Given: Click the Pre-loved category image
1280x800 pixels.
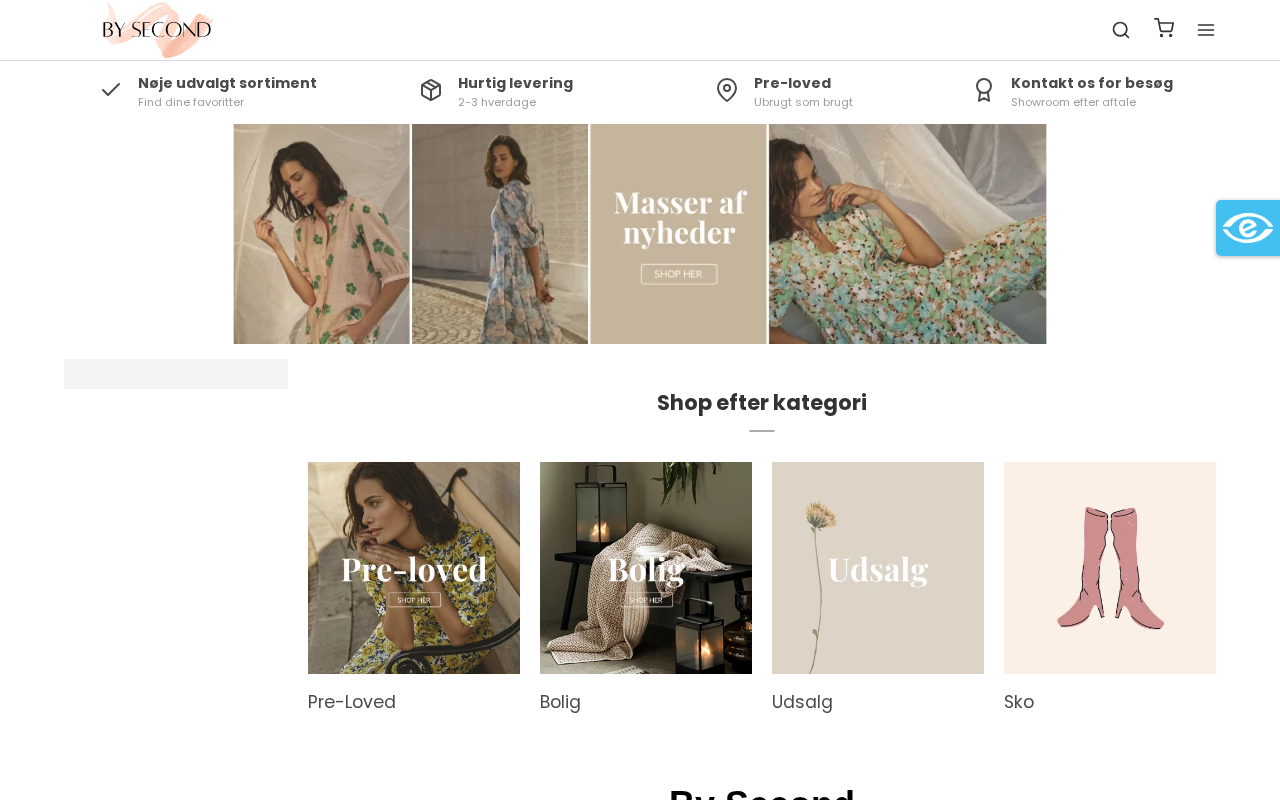Looking at the screenshot, I should click(x=414, y=568).
